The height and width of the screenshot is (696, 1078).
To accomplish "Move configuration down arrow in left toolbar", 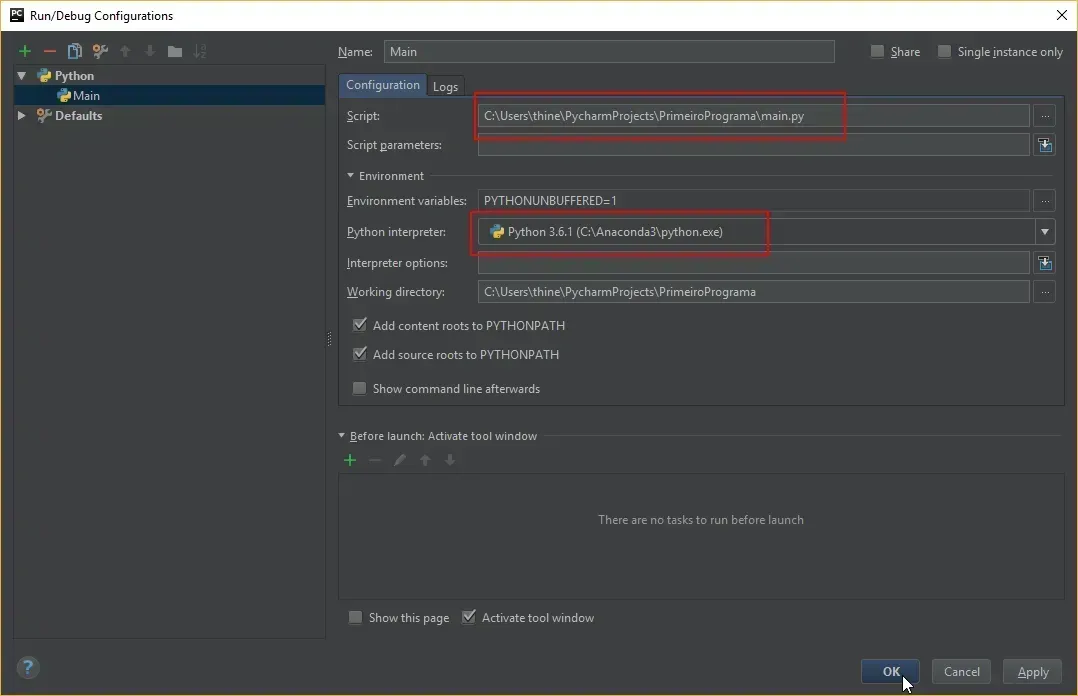I will click(150, 51).
